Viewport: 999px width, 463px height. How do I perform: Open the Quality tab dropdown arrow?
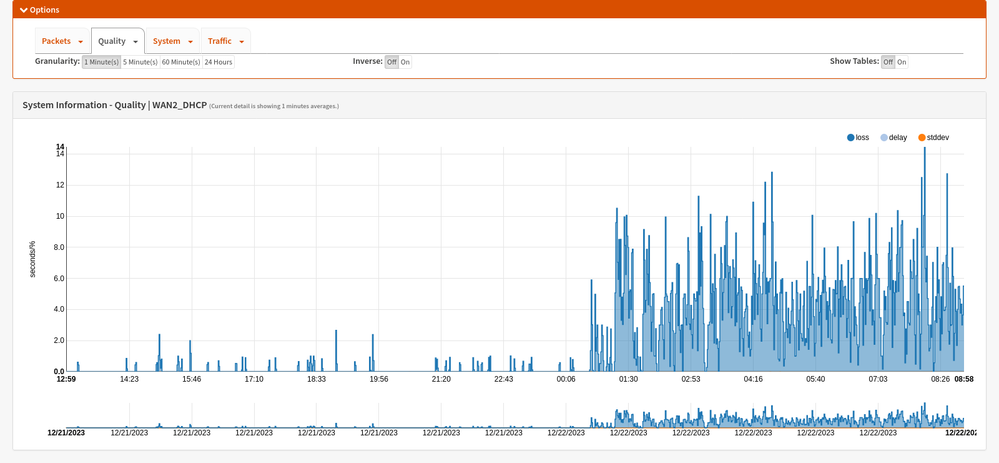point(136,41)
